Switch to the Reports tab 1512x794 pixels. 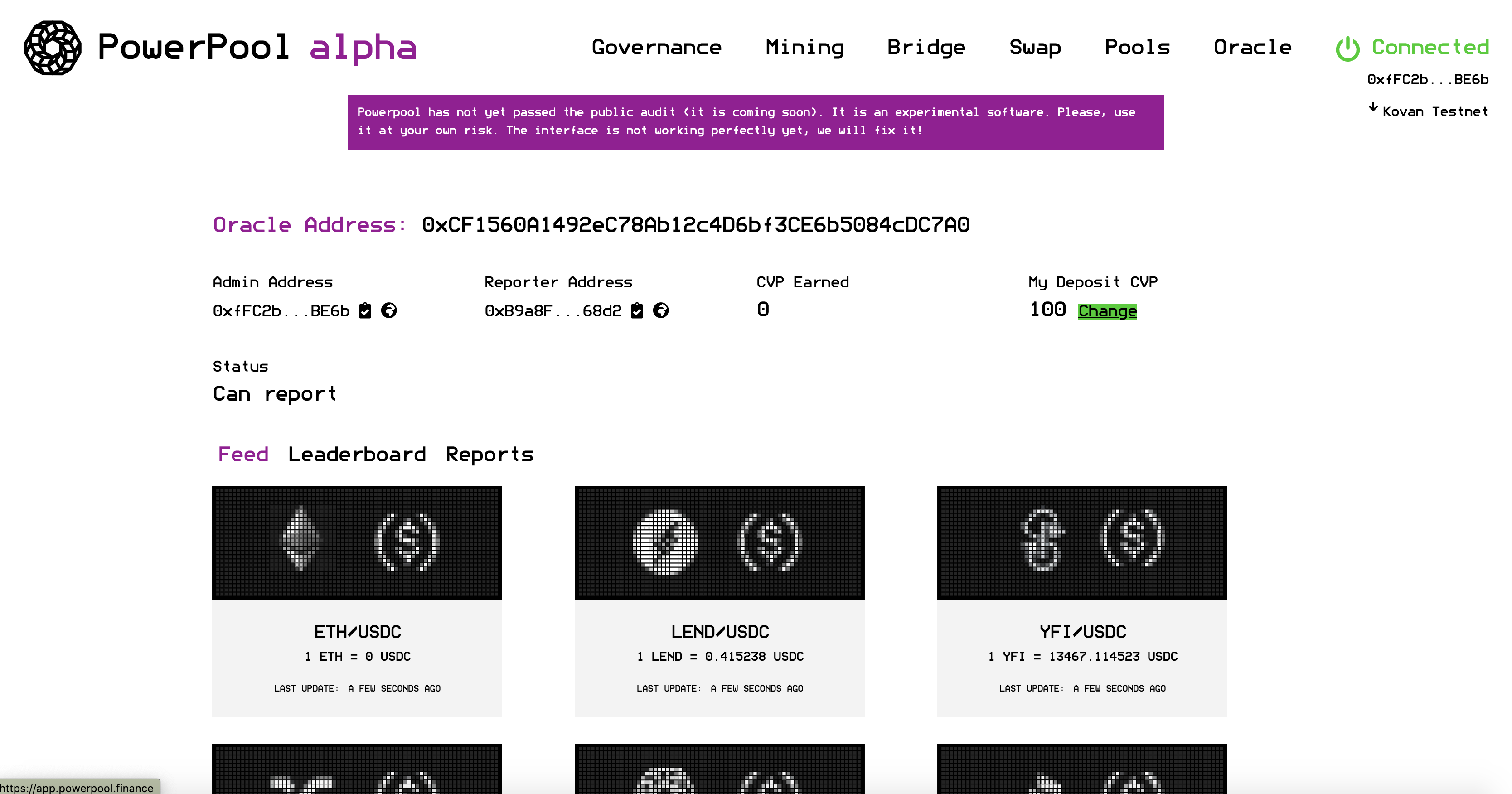click(x=489, y=455)
